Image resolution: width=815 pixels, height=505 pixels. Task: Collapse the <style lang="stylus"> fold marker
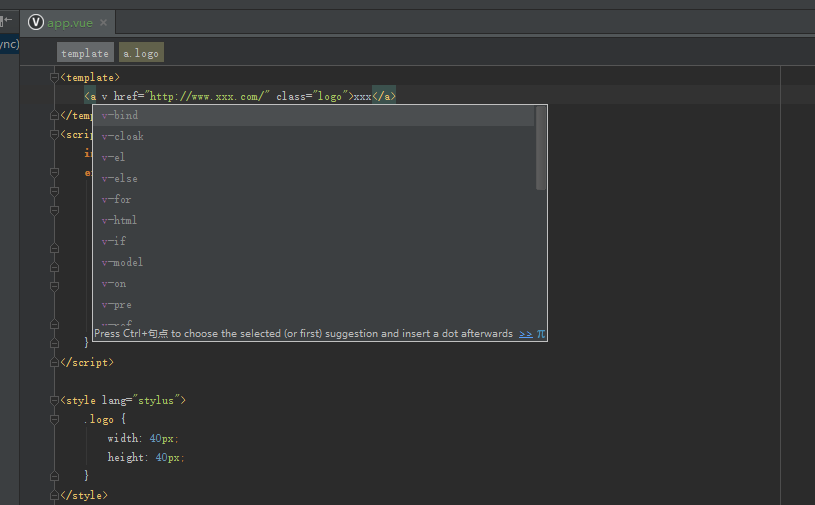click(54, 400)
